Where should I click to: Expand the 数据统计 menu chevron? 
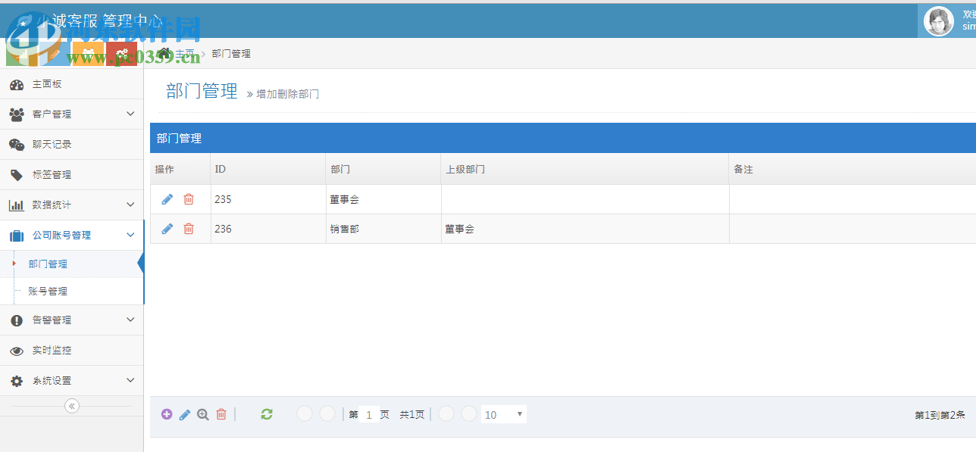(130, 204)
